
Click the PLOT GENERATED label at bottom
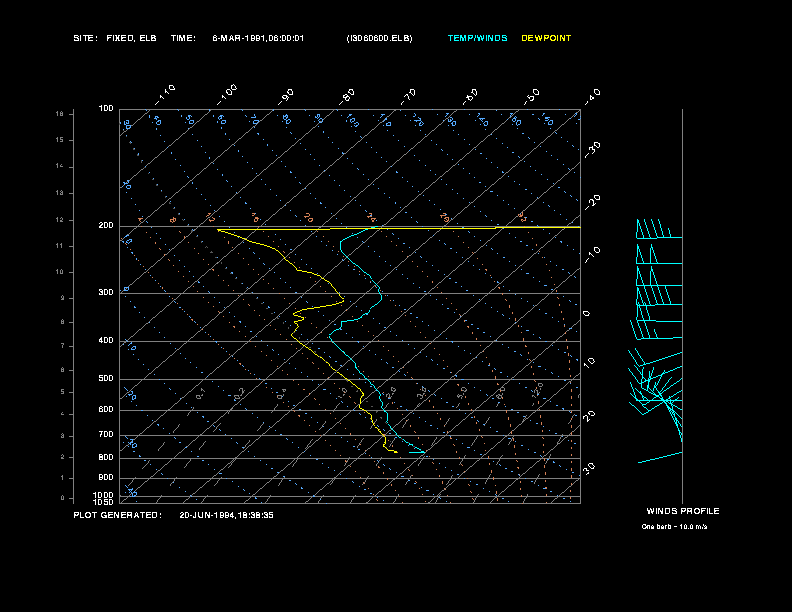tap(117, 515)
